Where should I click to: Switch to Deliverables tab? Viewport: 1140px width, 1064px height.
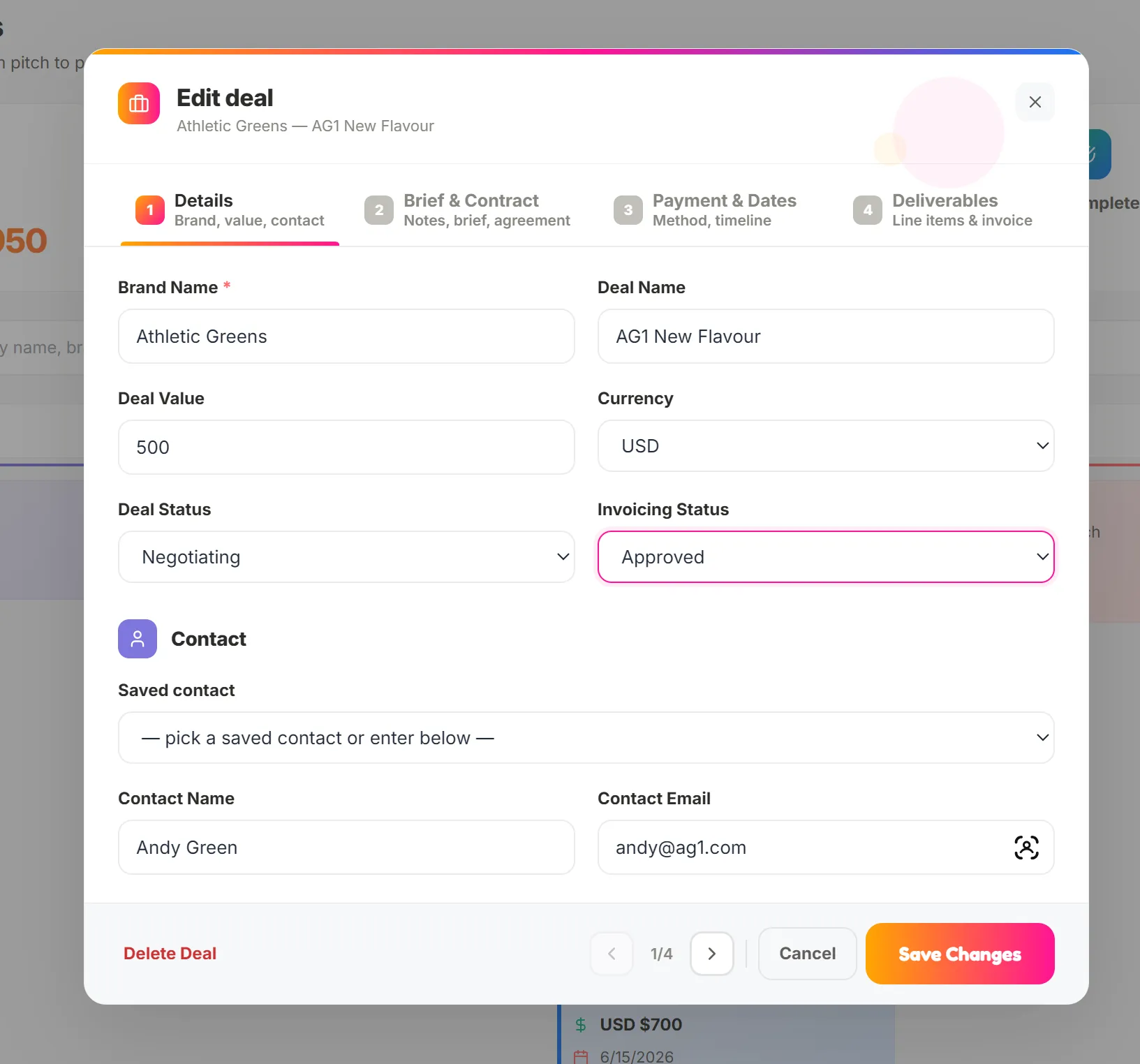[942, 210]
